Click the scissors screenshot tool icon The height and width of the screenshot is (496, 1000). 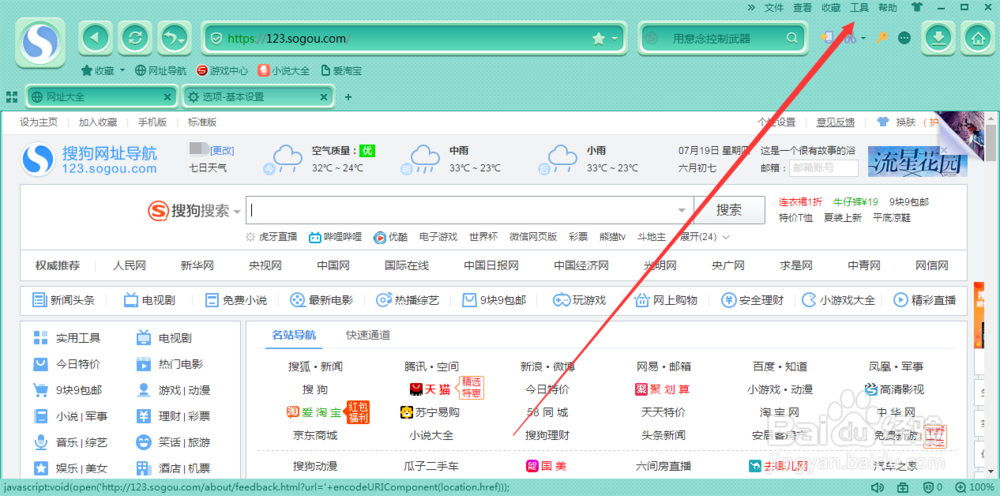click(849, 38)
